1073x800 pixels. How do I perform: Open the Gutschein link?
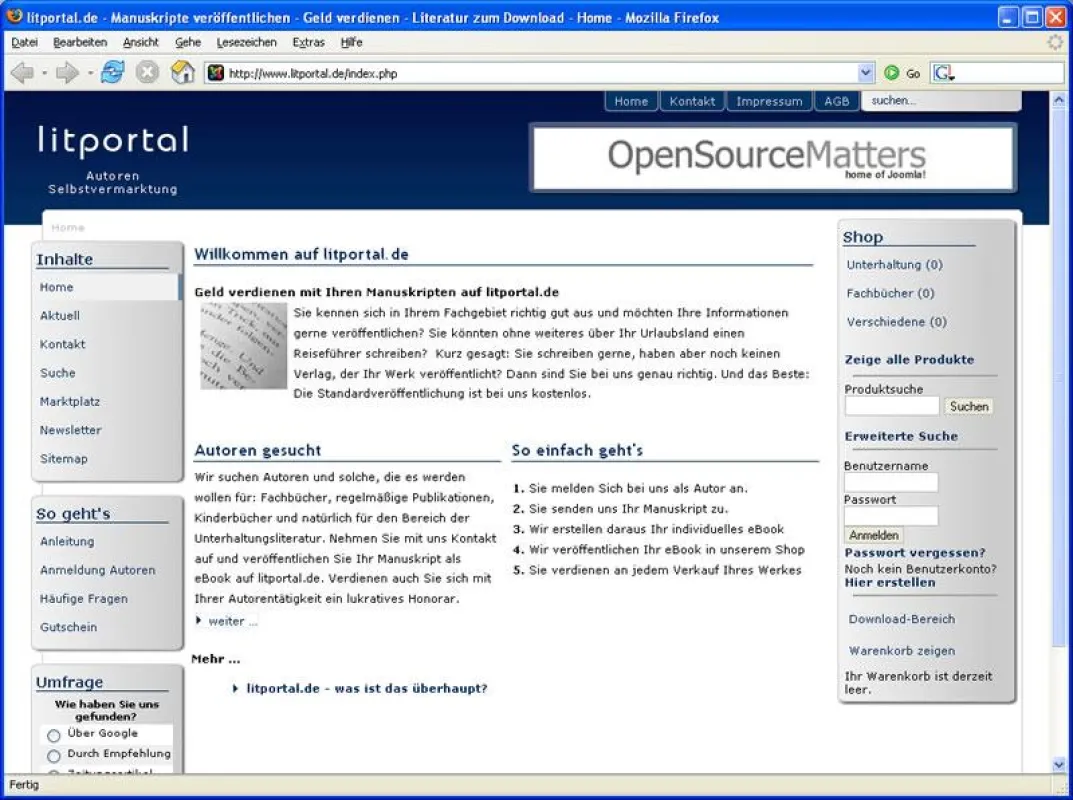pyautogui.click(x=68, y=628)
